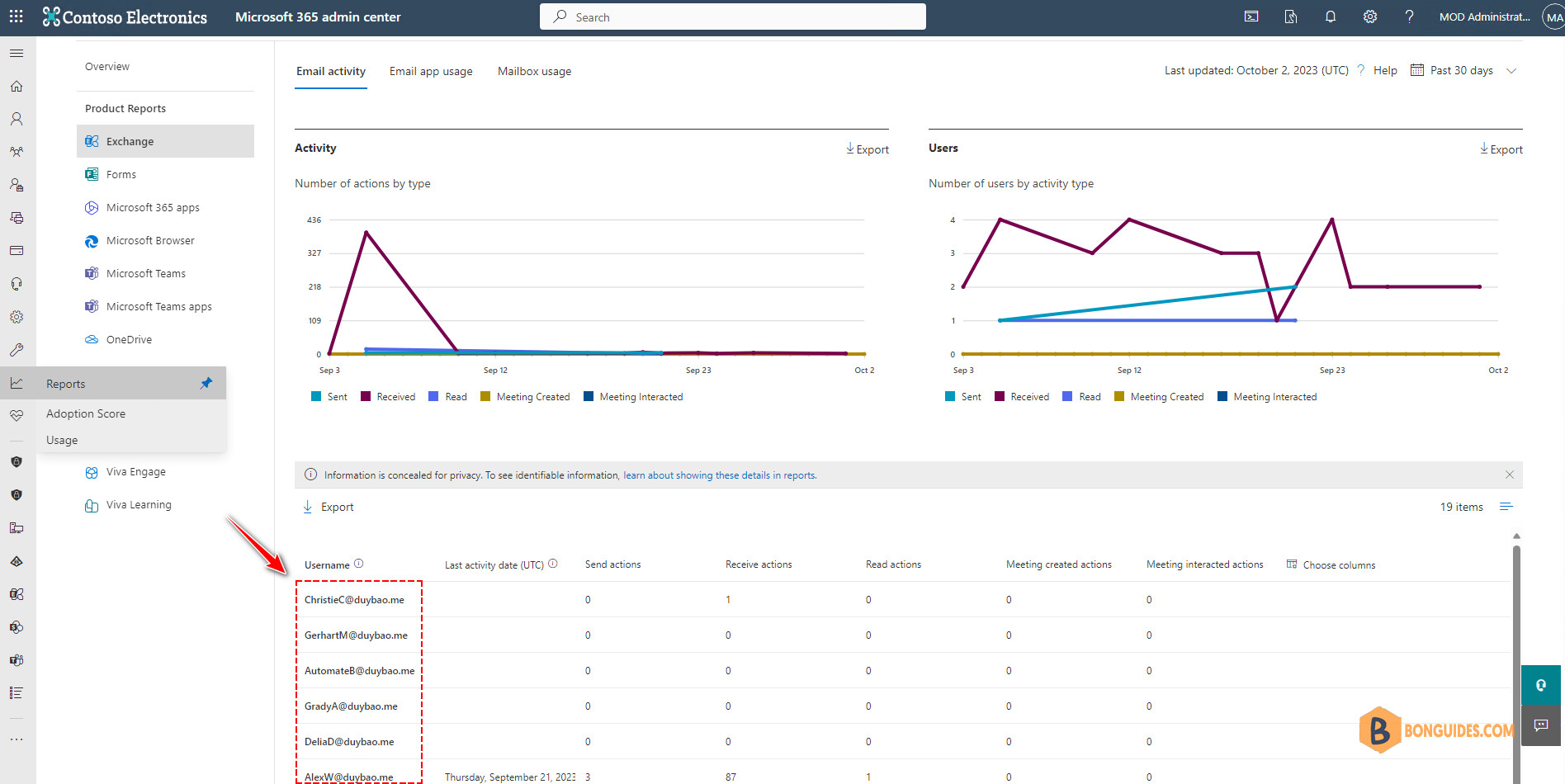Open Home from left rail

coord(17,87)
